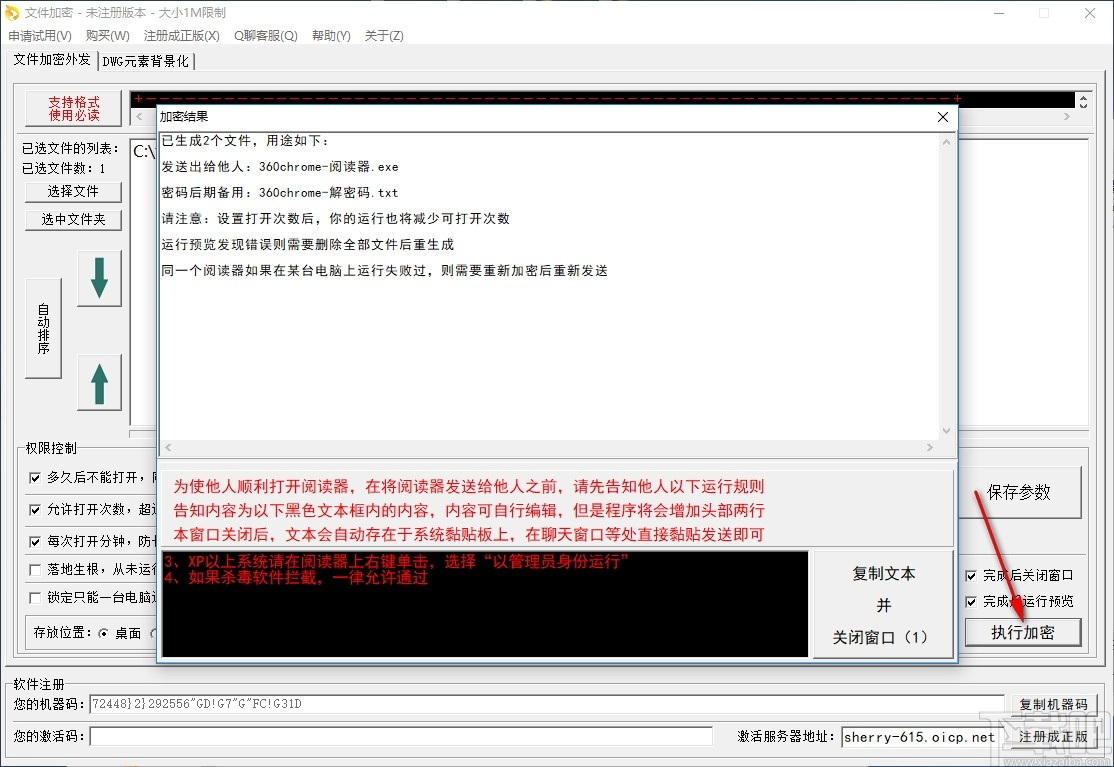Switch to the DWG元素背景化 tab
The width and height of the screenshot is (1114, 767).
point(146,60)
